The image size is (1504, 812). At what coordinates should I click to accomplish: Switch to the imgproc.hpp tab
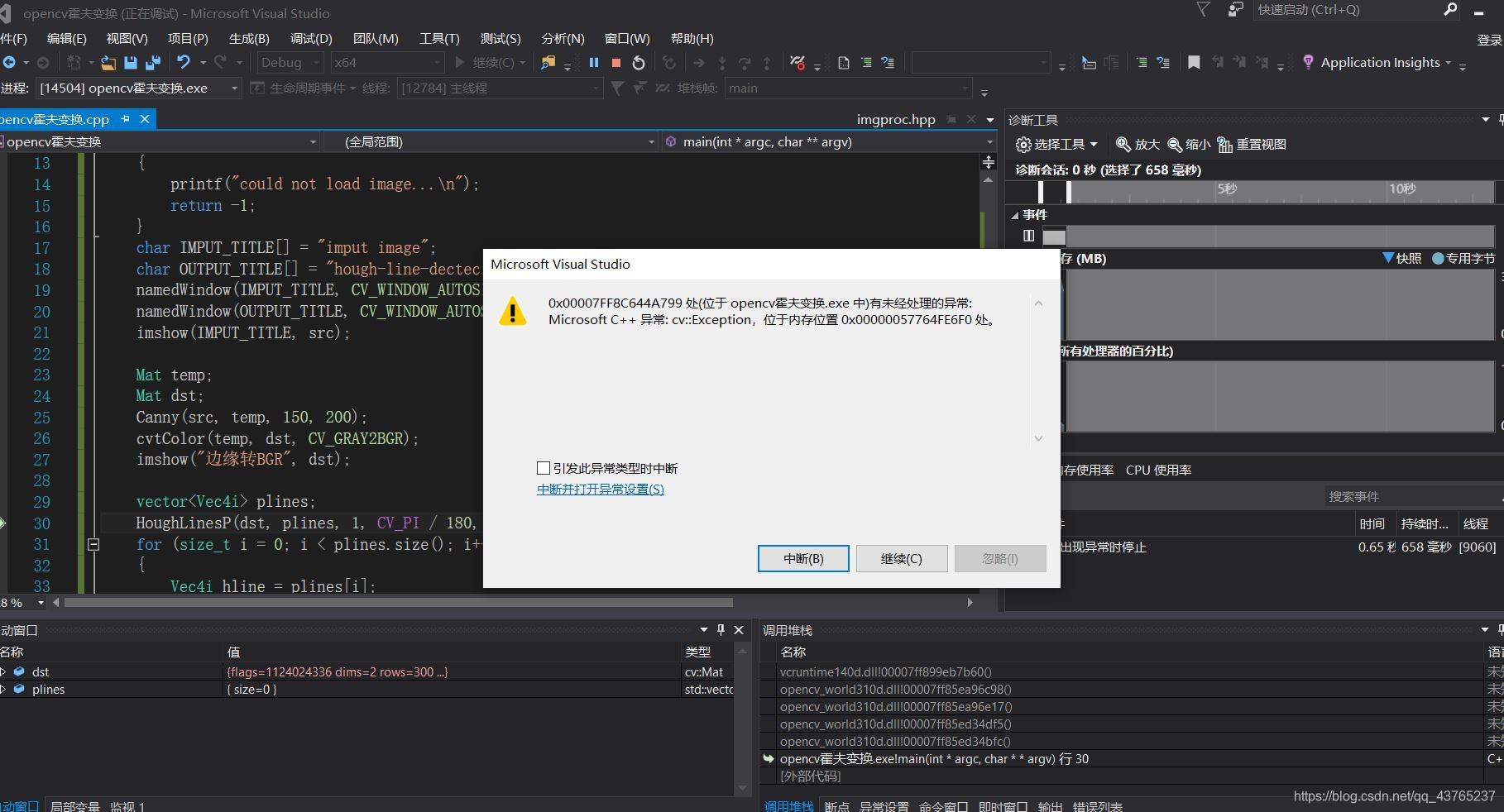[896, 119]
